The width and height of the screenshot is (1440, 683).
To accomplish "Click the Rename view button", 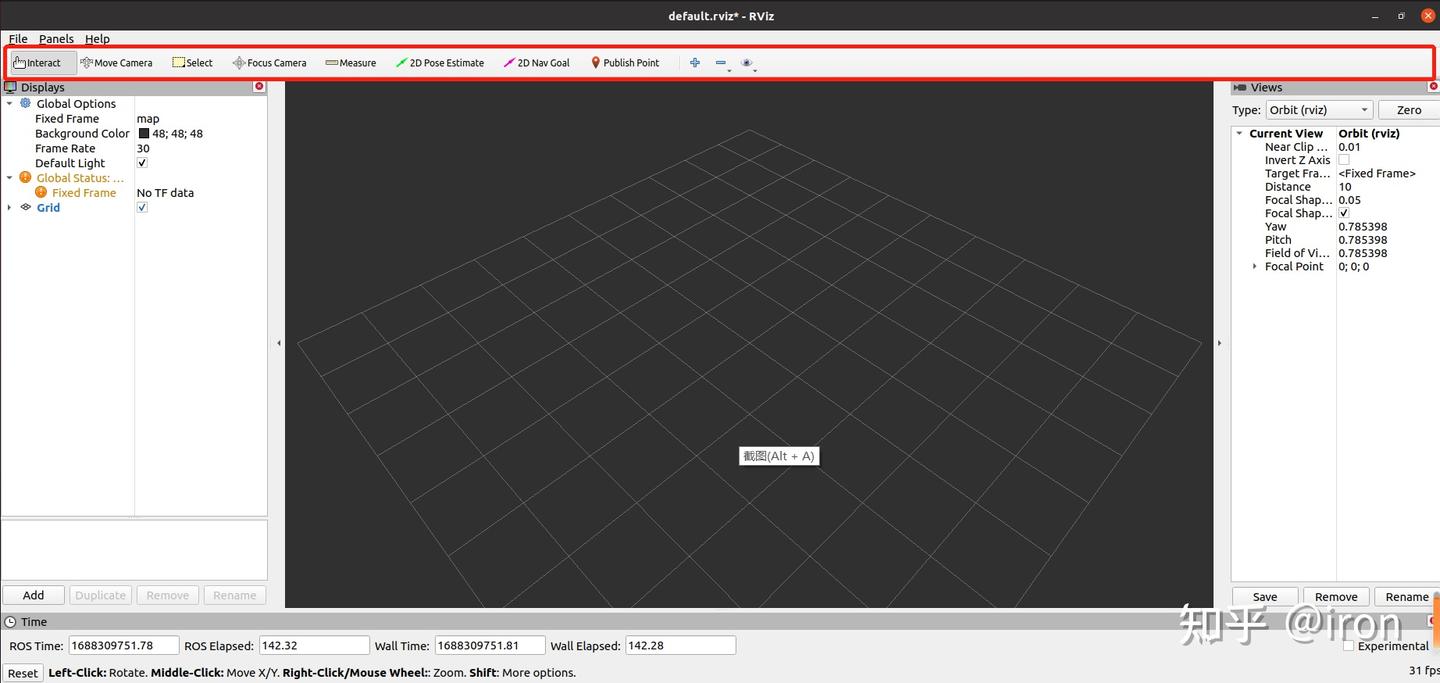I will tap(1407, 597).
